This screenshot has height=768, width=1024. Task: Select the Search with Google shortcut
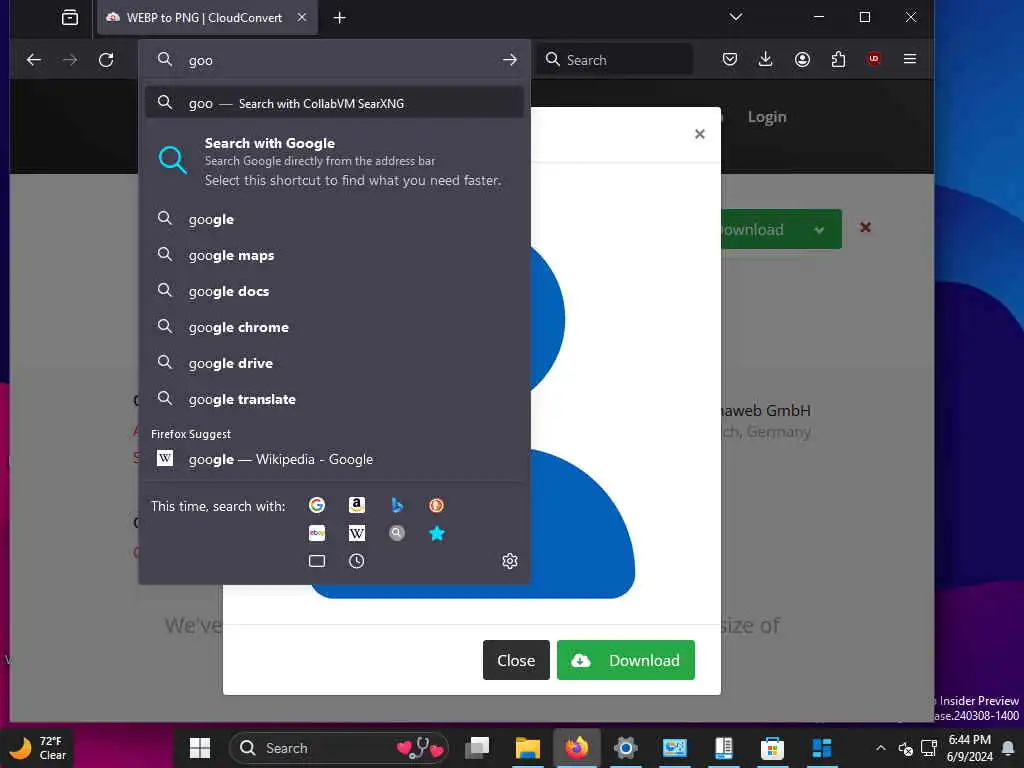click(334, 161)
